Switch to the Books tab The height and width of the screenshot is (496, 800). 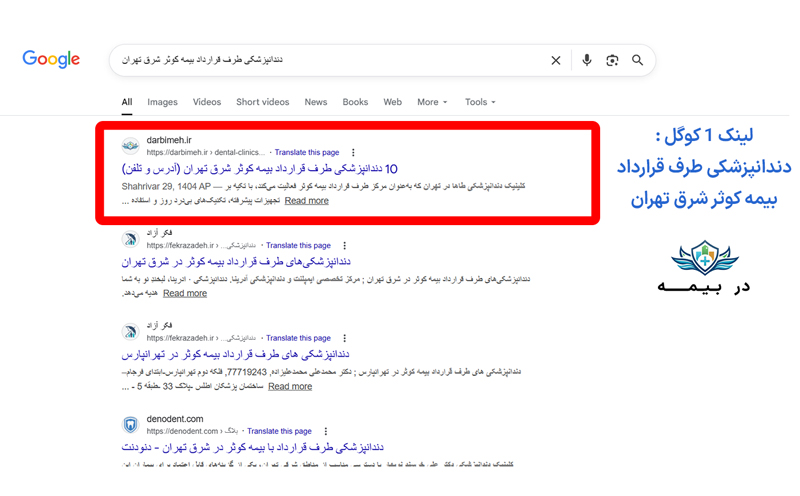coord(355,102)
